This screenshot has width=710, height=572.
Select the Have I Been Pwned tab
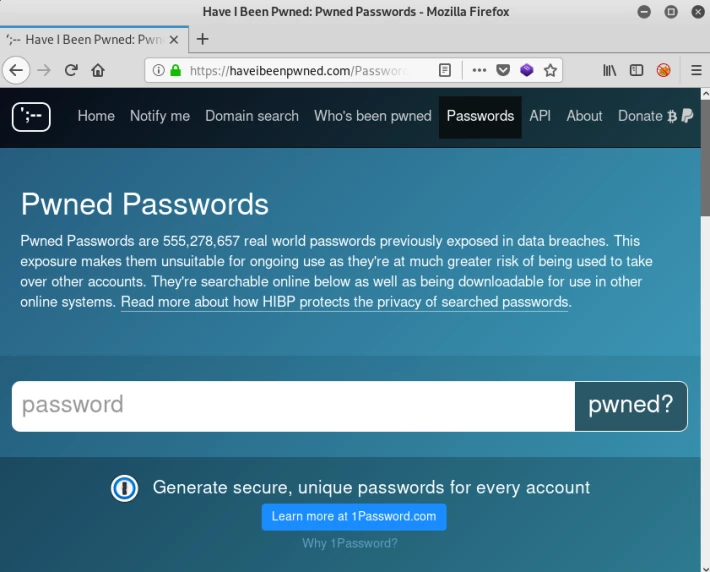tap(94, 40)
